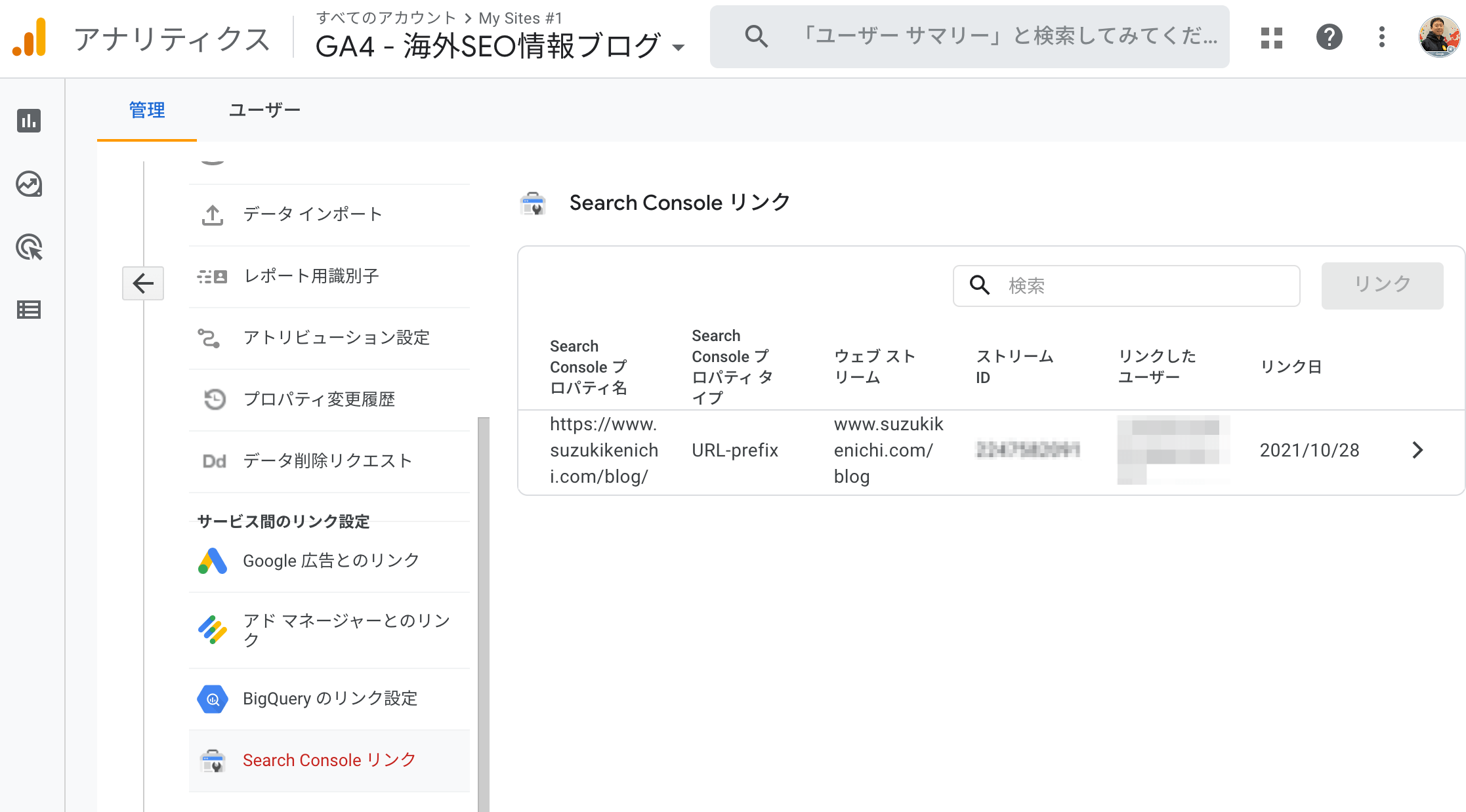Click the Dd data deletion icon

[214, 461]
